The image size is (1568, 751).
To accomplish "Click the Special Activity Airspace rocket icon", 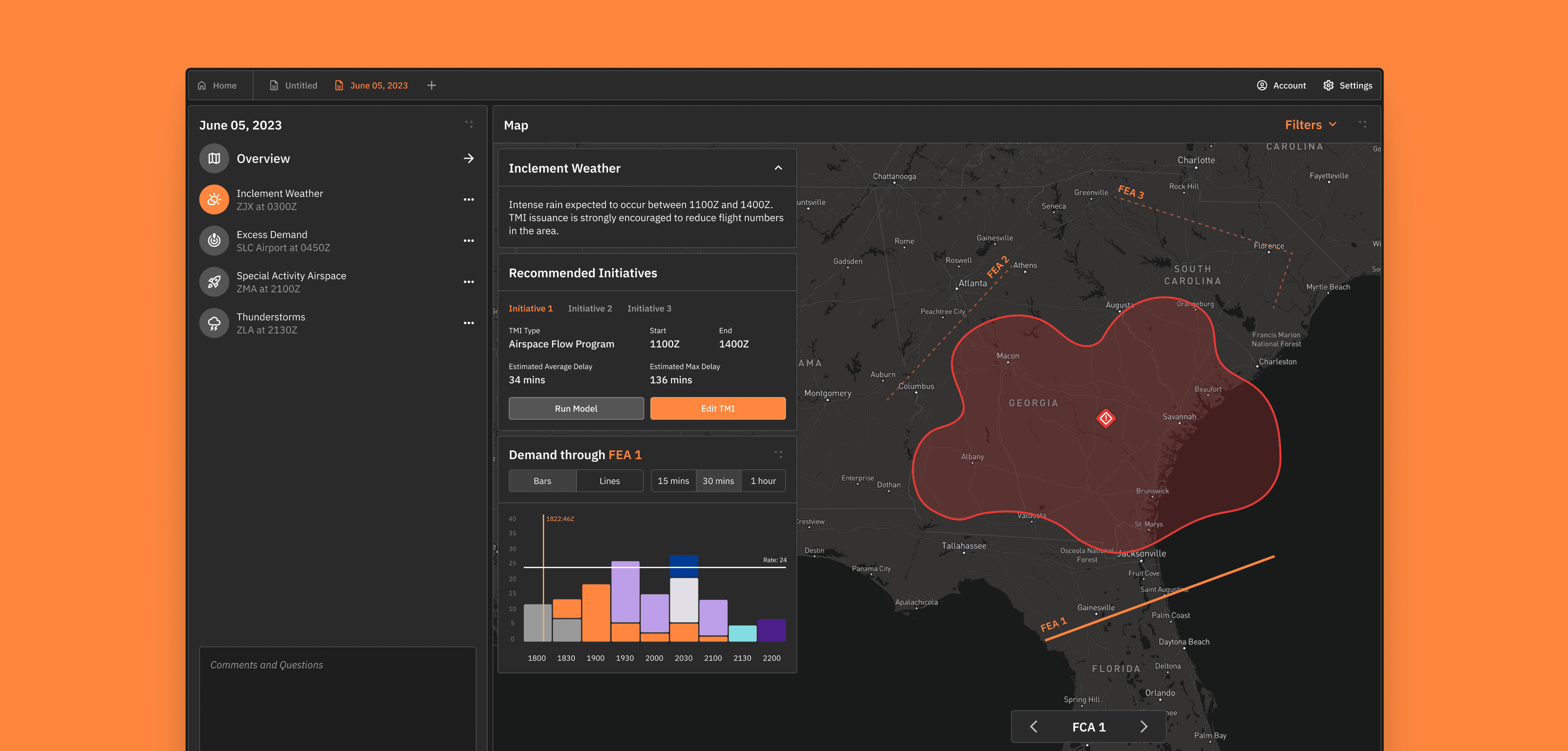I will (214, 282).
